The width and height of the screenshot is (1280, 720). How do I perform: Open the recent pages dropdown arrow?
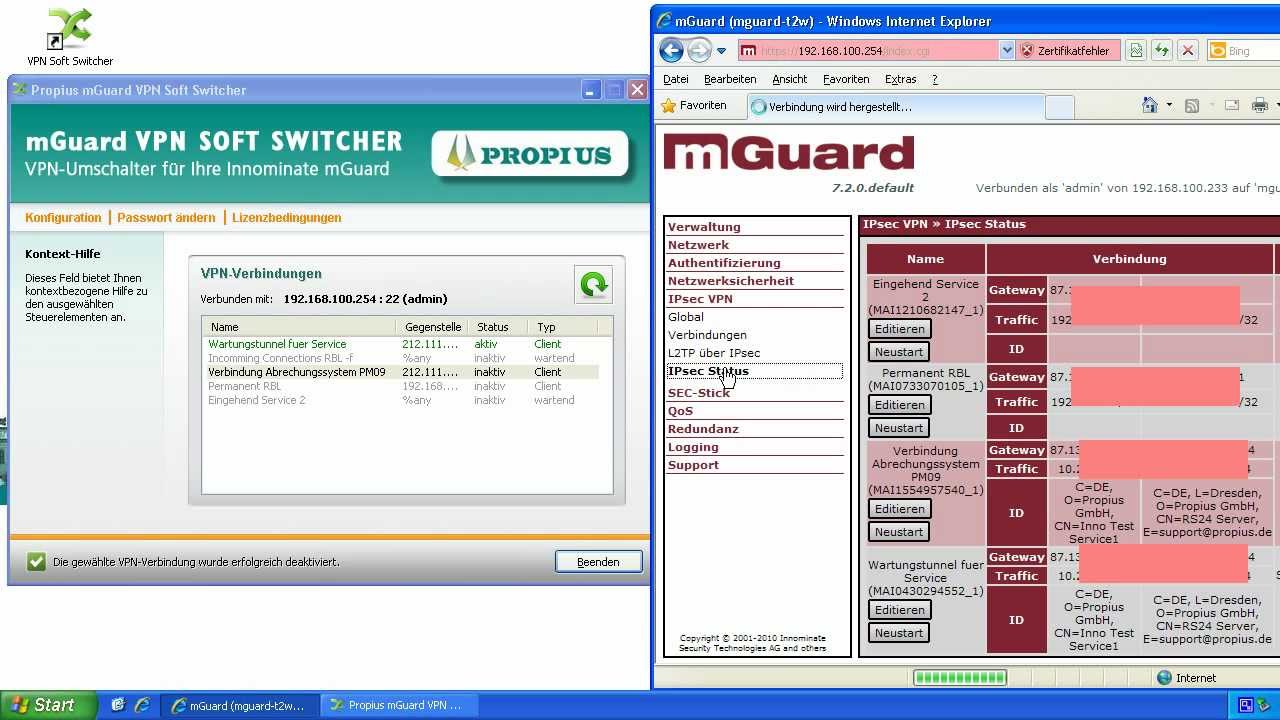point(721,51)
